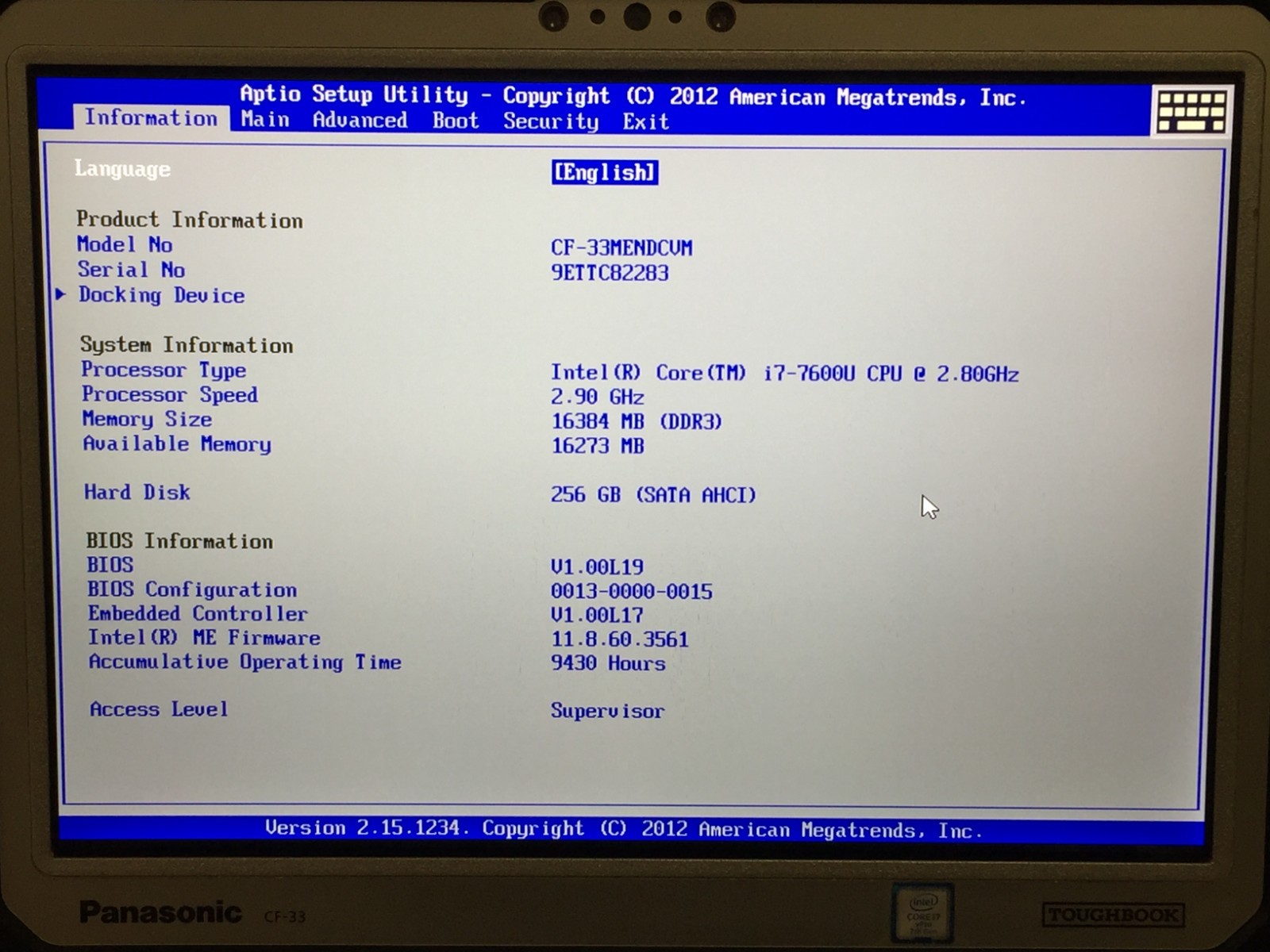Viewport: 1270px width, 952px height.
Task: Click the Product Information heading
Action: pyautogui.click(x=190, y=220)
